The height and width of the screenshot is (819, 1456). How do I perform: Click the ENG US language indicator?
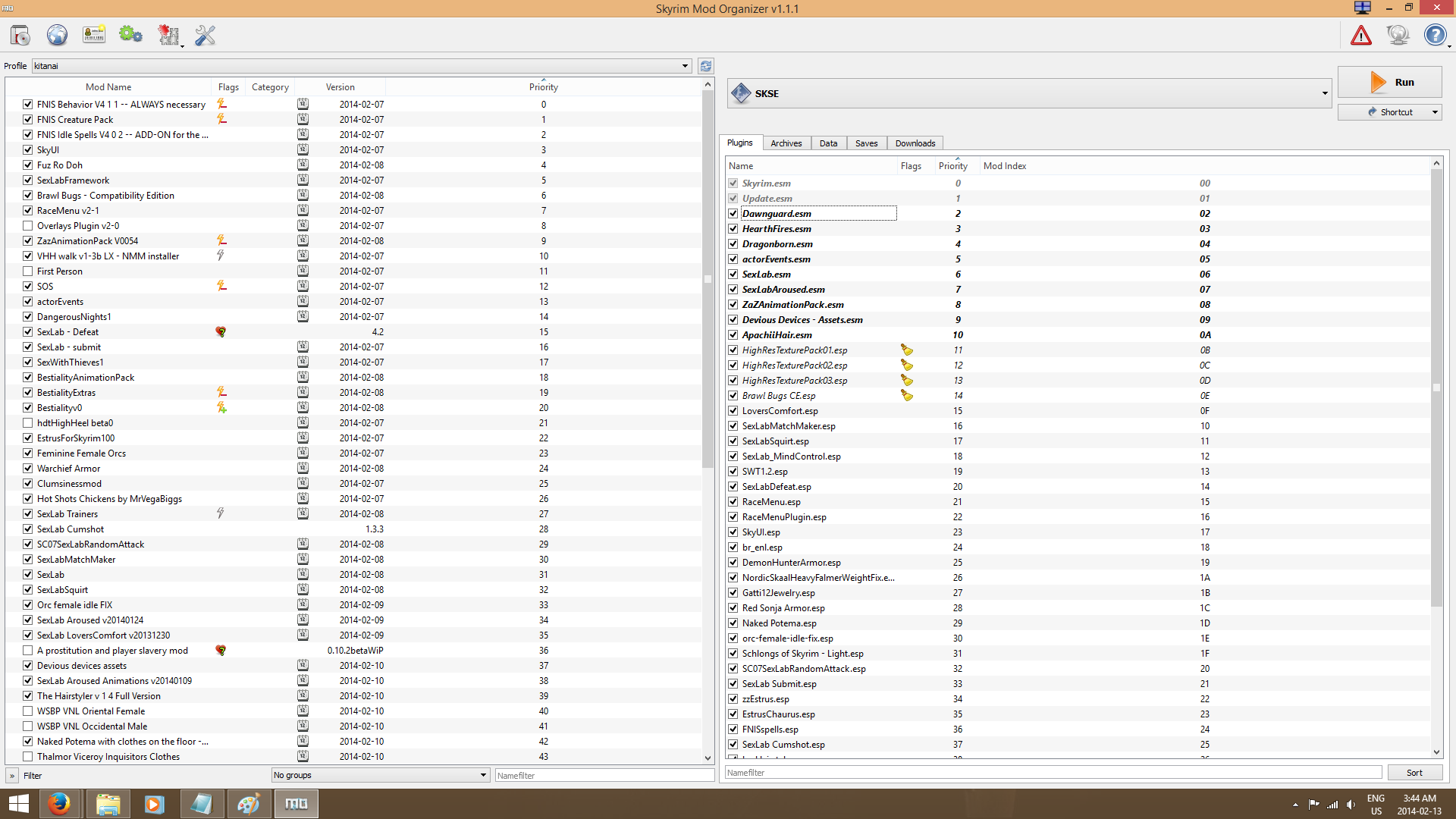tap(1376, 805)
